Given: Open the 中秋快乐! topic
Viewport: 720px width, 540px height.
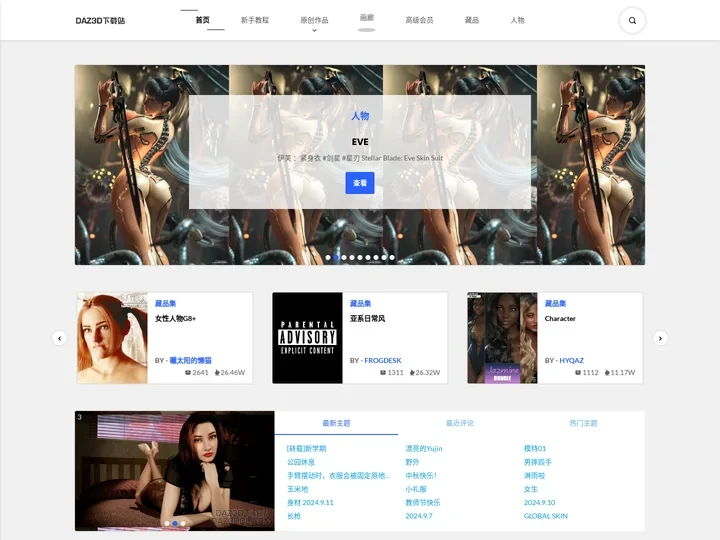Looking at the screenshot, I should tap(421, 476).
